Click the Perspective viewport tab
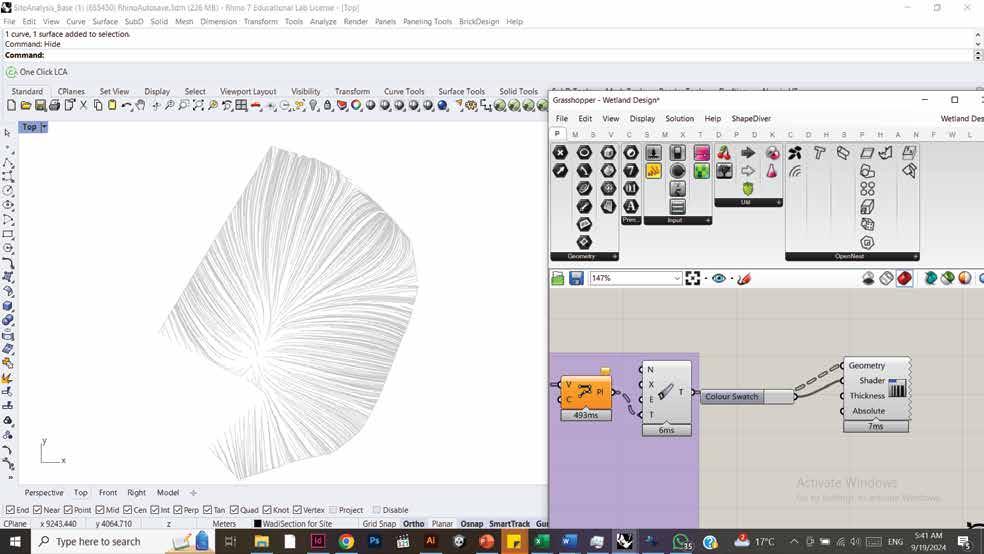 click(44, 492)
